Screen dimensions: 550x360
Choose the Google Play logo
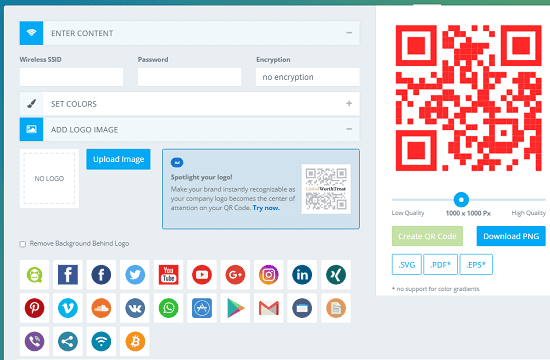tap(235, 308)
